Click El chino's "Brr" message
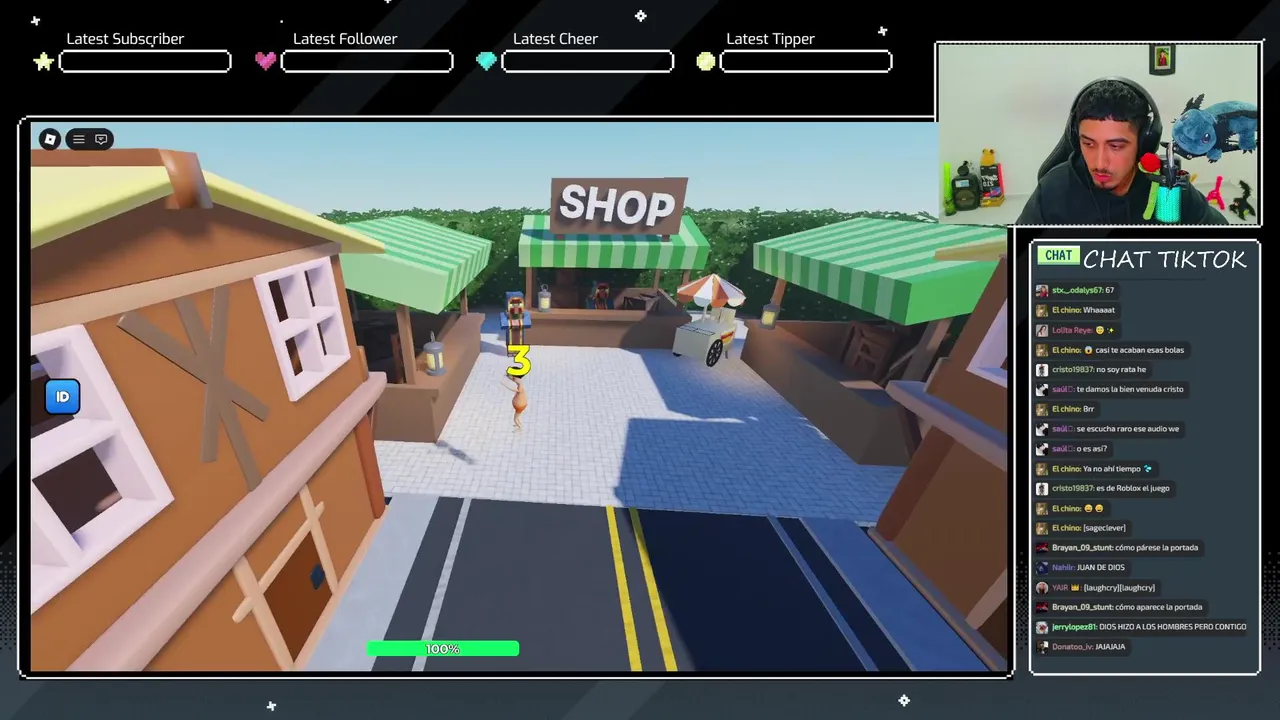Image resolution: width=1280 pixels, height=720 pixels. [x=1089, y=409]
